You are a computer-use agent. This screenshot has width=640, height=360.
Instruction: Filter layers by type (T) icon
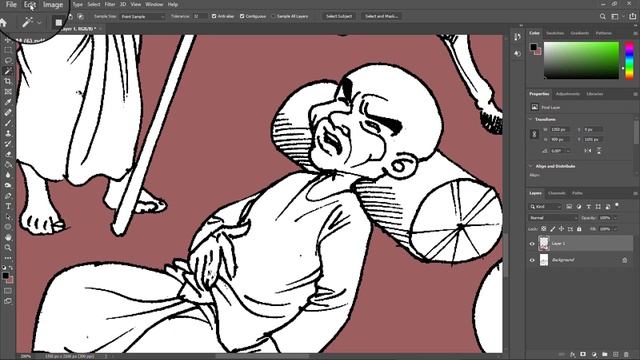coord(589,207)
